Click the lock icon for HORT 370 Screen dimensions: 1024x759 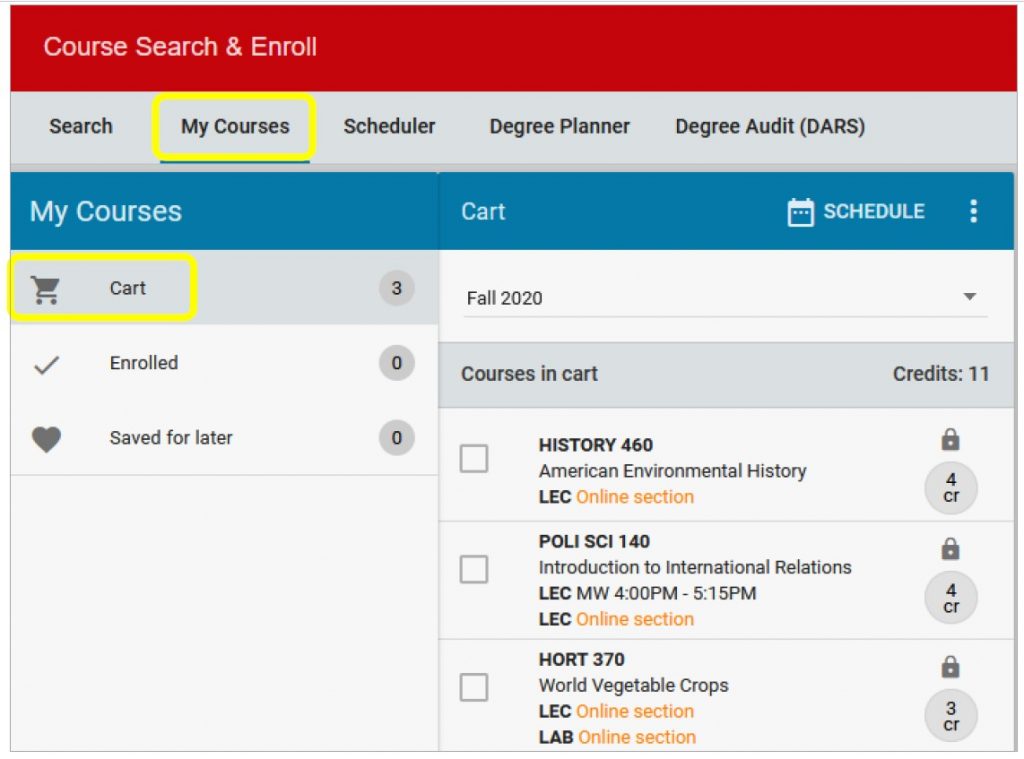pyautogui.click(x=950, y=667)
